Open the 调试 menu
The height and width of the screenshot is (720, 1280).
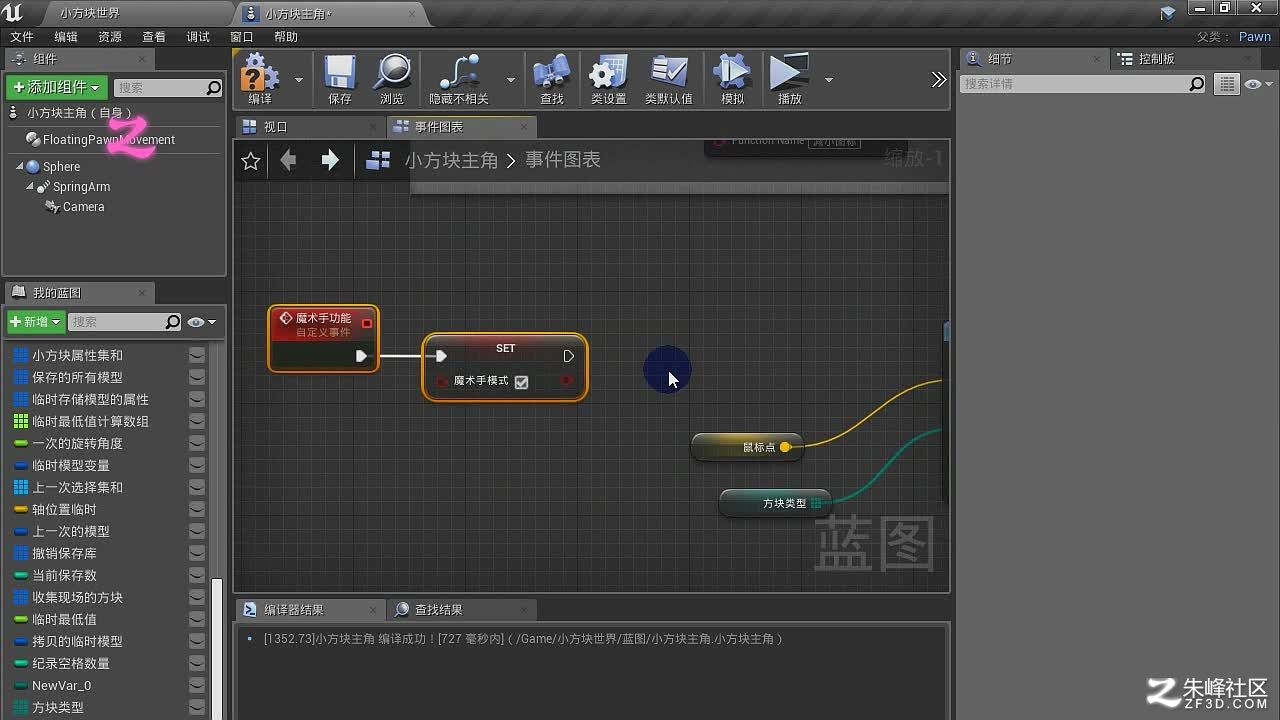(198, 37)
